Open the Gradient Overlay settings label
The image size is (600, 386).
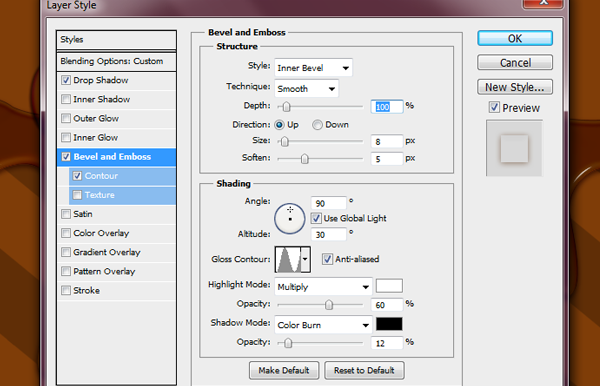(107, 252)
